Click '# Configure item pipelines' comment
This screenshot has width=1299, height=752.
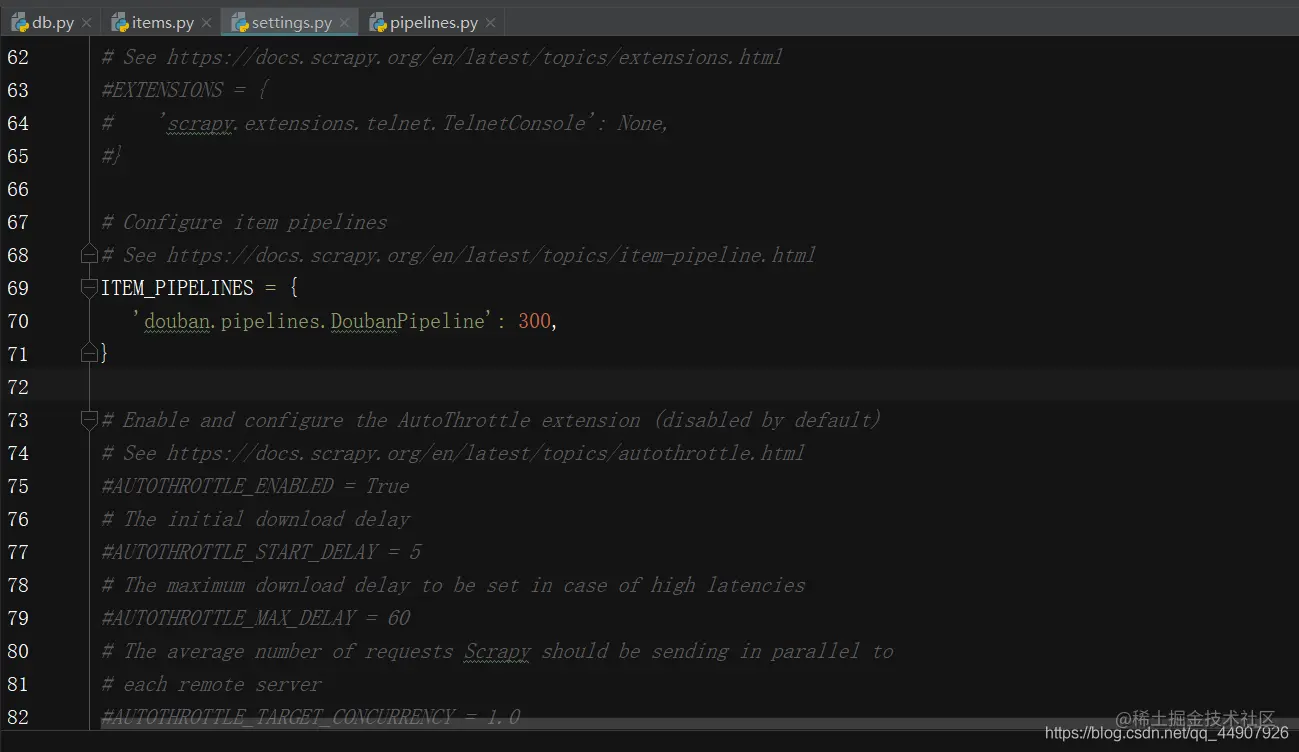244,222
